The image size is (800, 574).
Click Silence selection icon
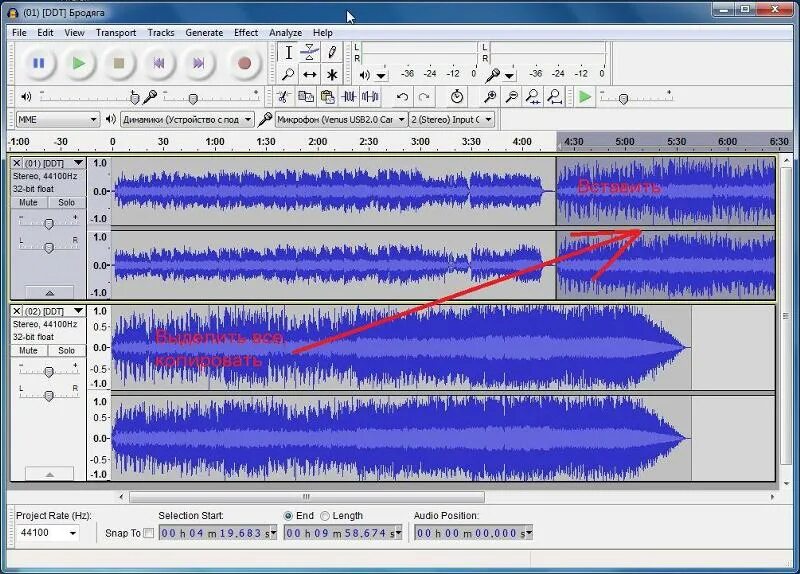(370, 96)
